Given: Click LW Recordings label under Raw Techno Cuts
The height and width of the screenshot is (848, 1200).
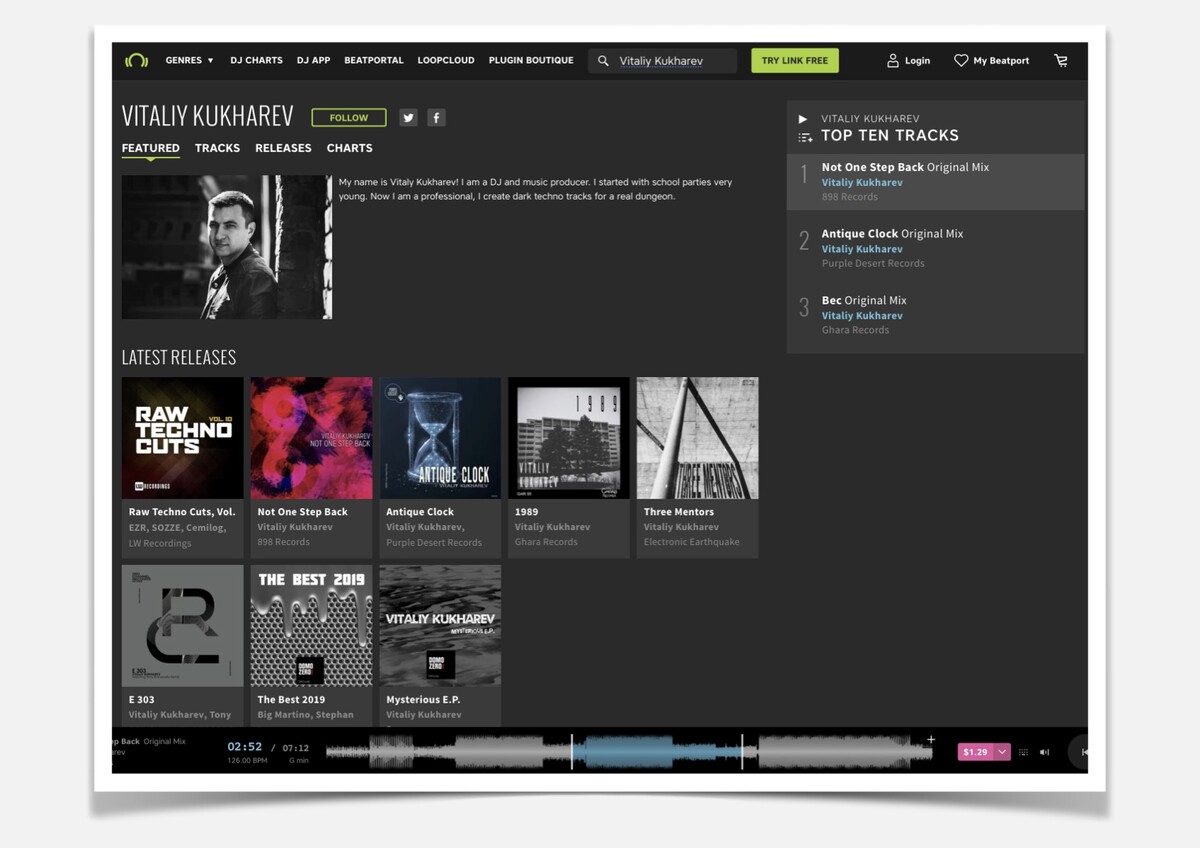Looking at the screenshot, I should pos(160,543).
